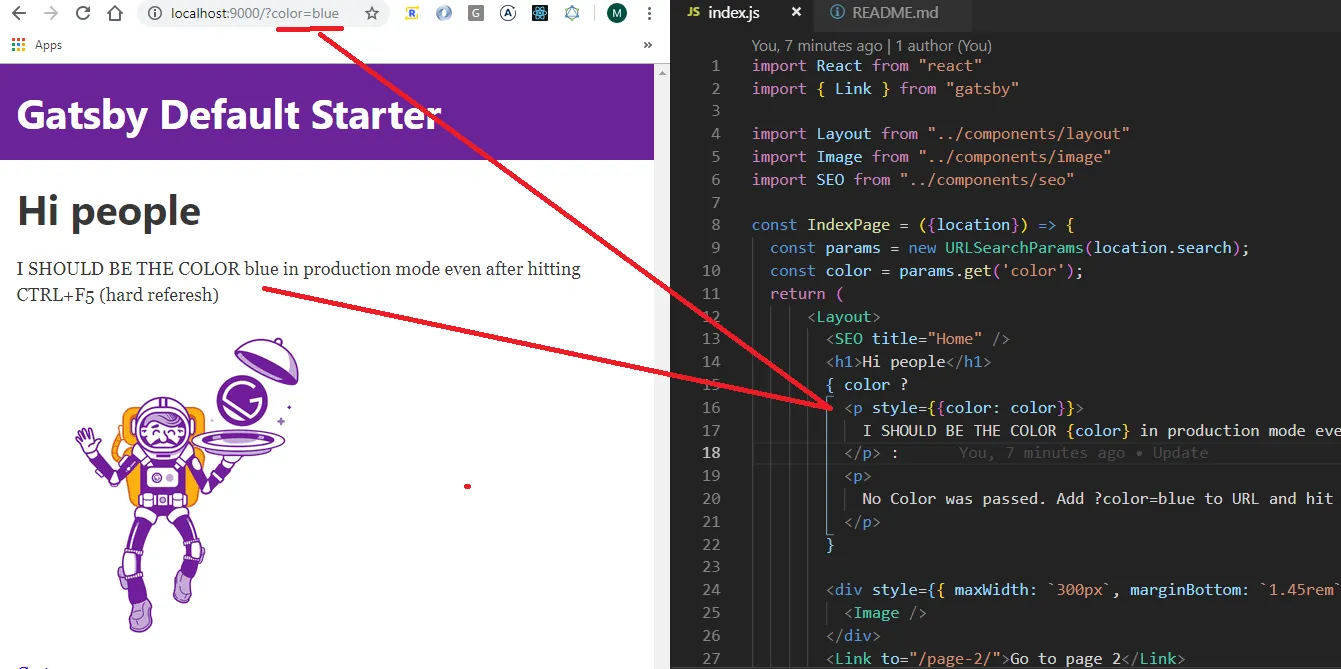Click the browser back arrow
The width and height of the screenshot is (1341, 669).
tap(18, 14)
